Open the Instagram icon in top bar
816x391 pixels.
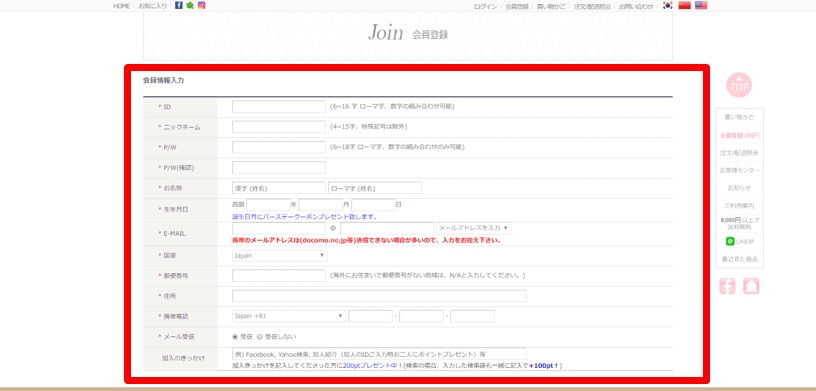coord(201,5)
